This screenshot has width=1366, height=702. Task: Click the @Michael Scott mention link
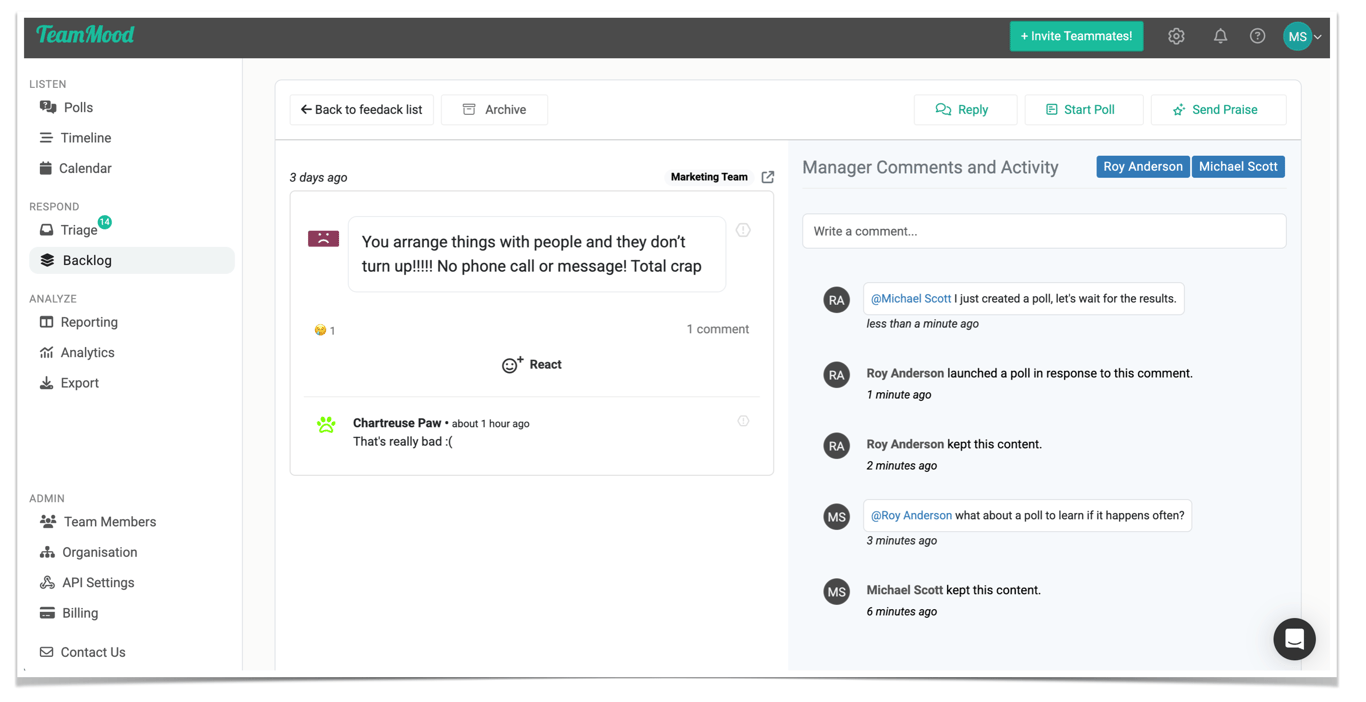click(x=910, y=299)
